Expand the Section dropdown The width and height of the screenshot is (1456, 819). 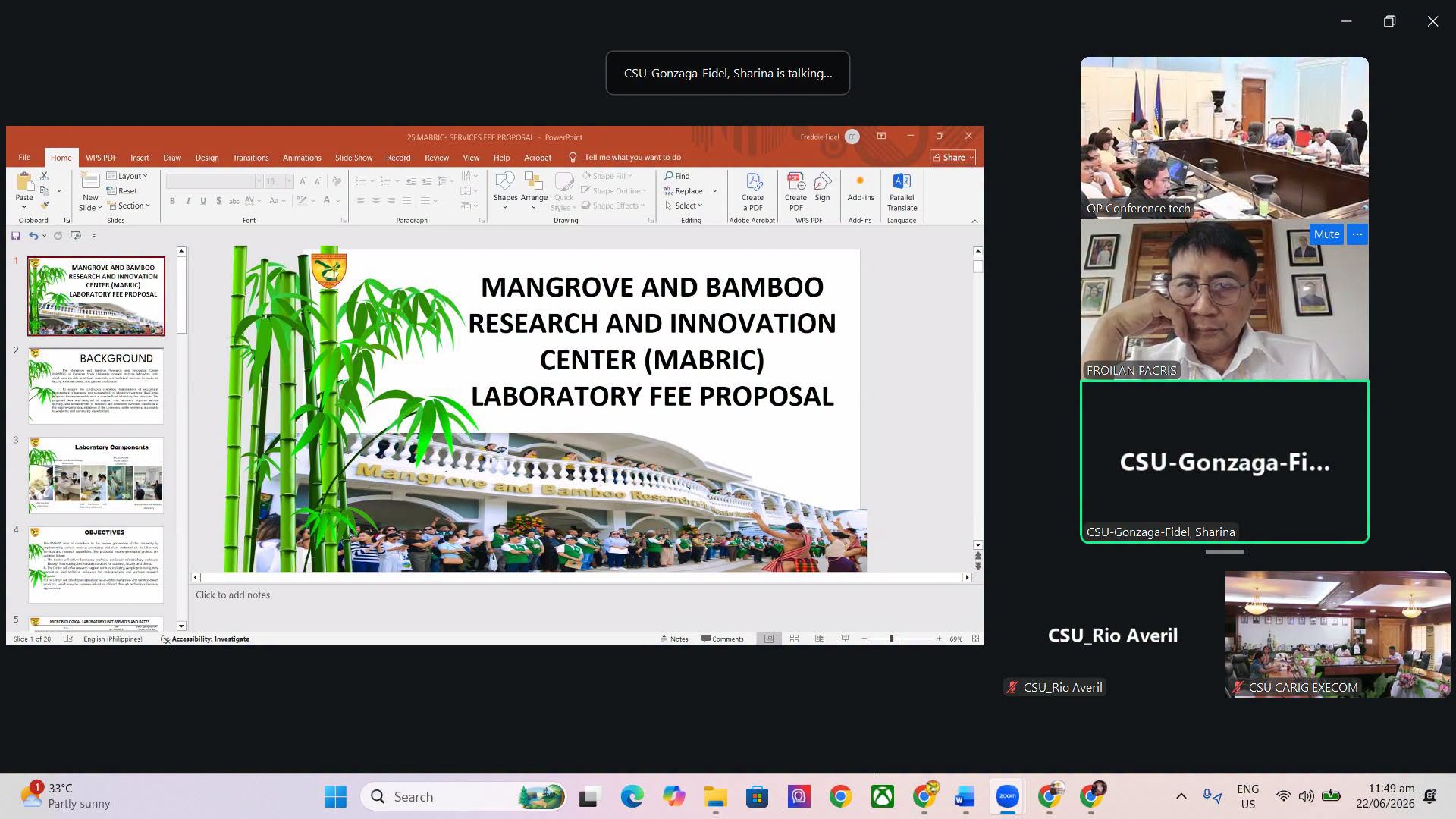(x=129, y=206)
